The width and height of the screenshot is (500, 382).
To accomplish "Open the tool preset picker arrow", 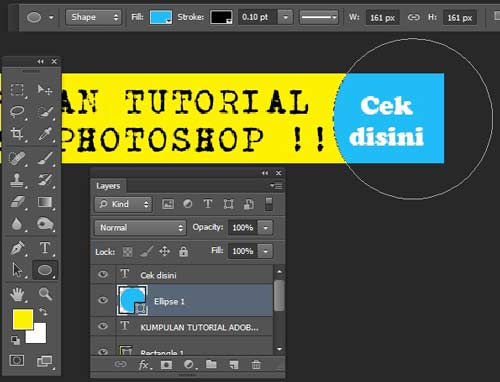I will (x=51, y=17).
